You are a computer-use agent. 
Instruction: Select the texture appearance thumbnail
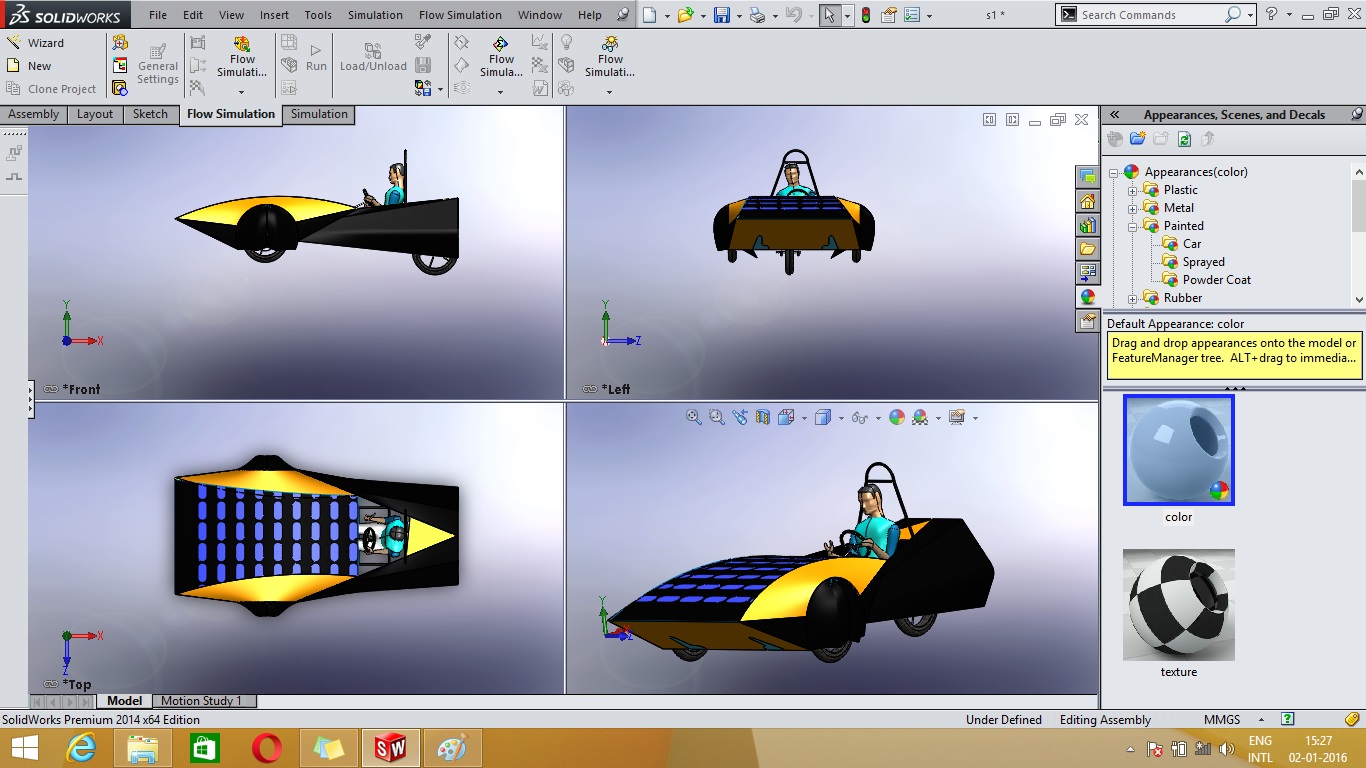(1179, 604)
